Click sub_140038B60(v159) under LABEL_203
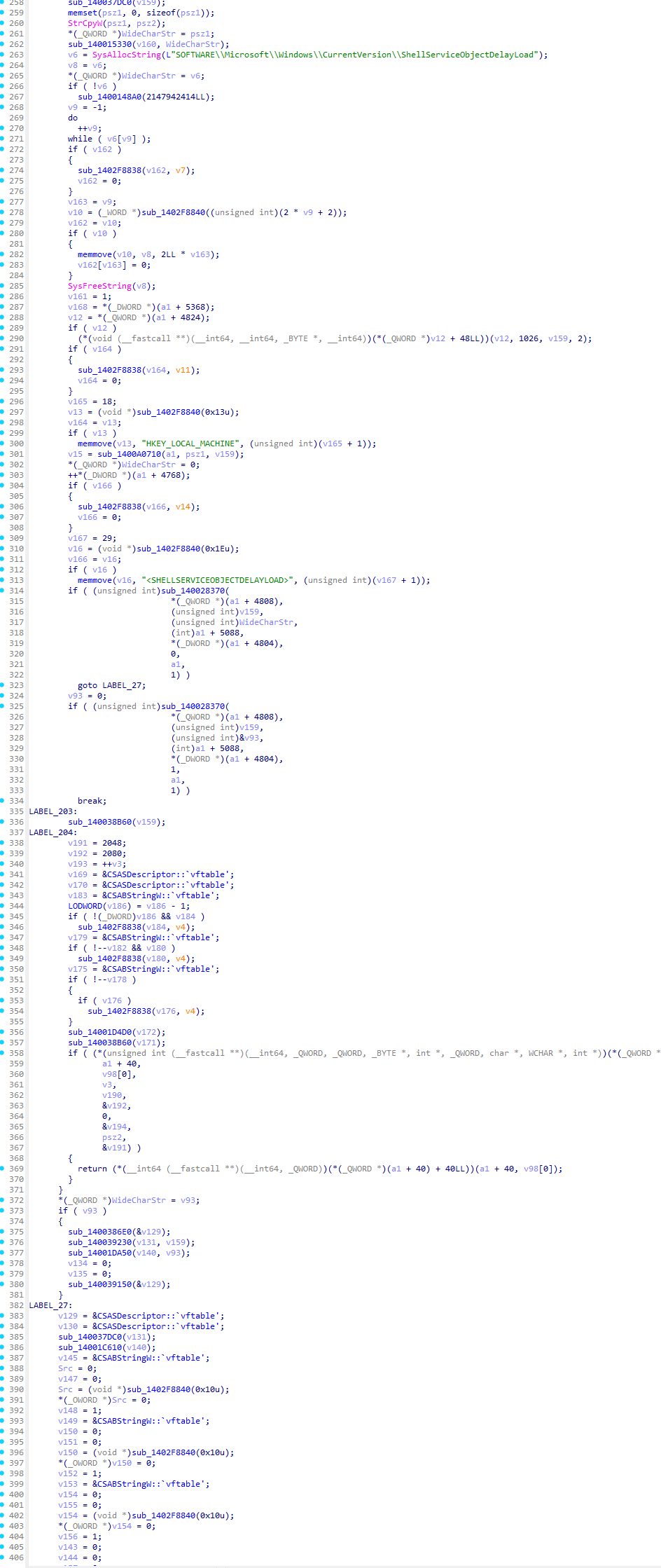 pos(116,822)
